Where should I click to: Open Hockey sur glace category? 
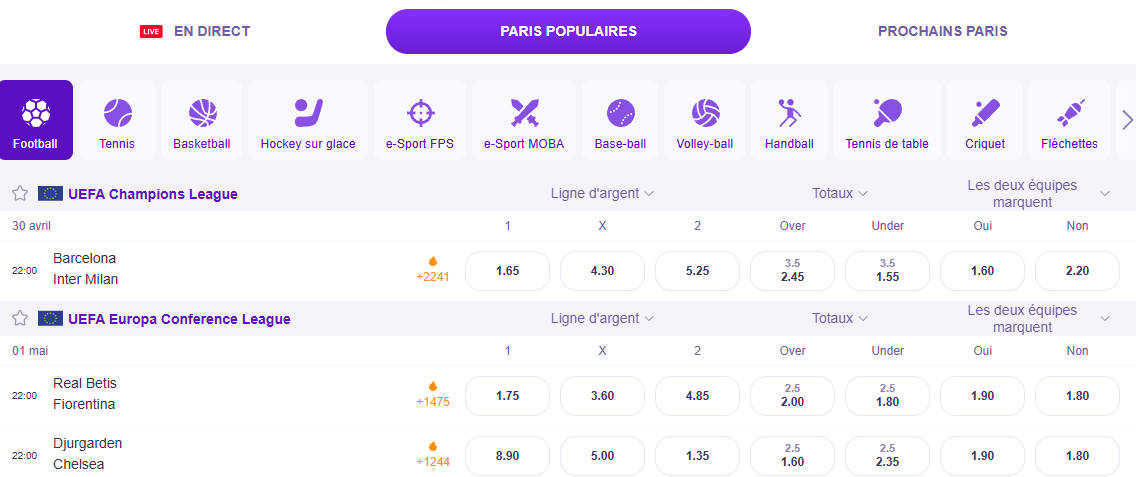pos(308,120)
